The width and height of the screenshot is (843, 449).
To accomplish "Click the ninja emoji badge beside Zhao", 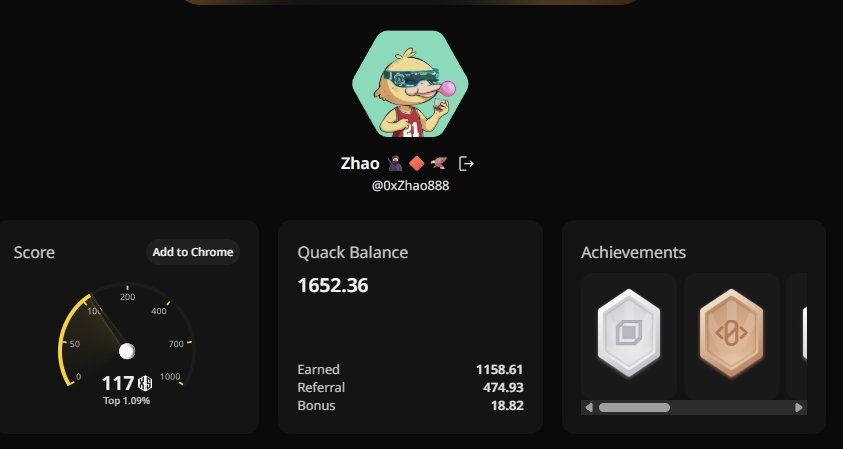I will pos(395,163).
